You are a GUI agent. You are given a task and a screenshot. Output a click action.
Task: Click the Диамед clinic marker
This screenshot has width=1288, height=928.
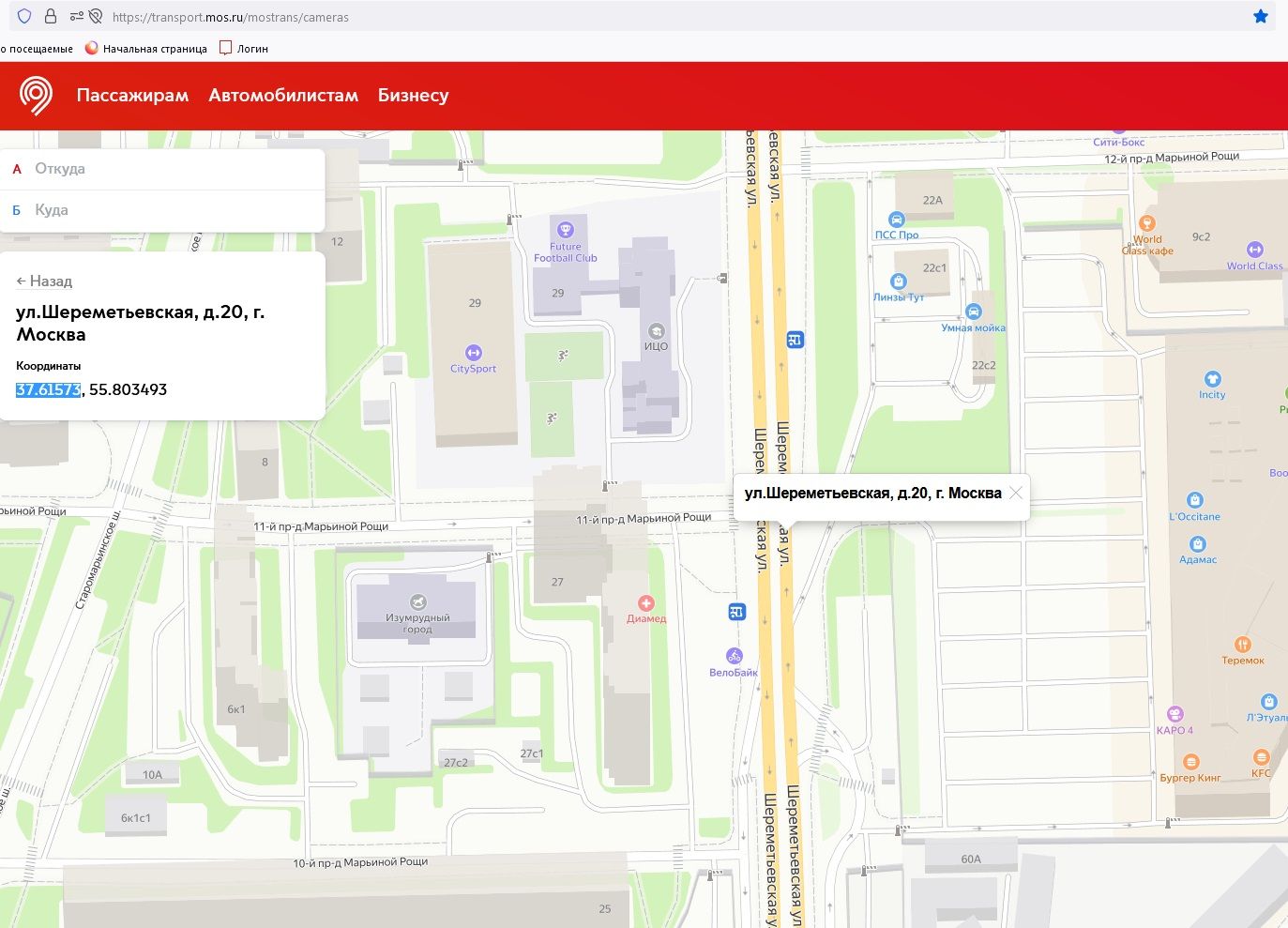click(645, 603)
